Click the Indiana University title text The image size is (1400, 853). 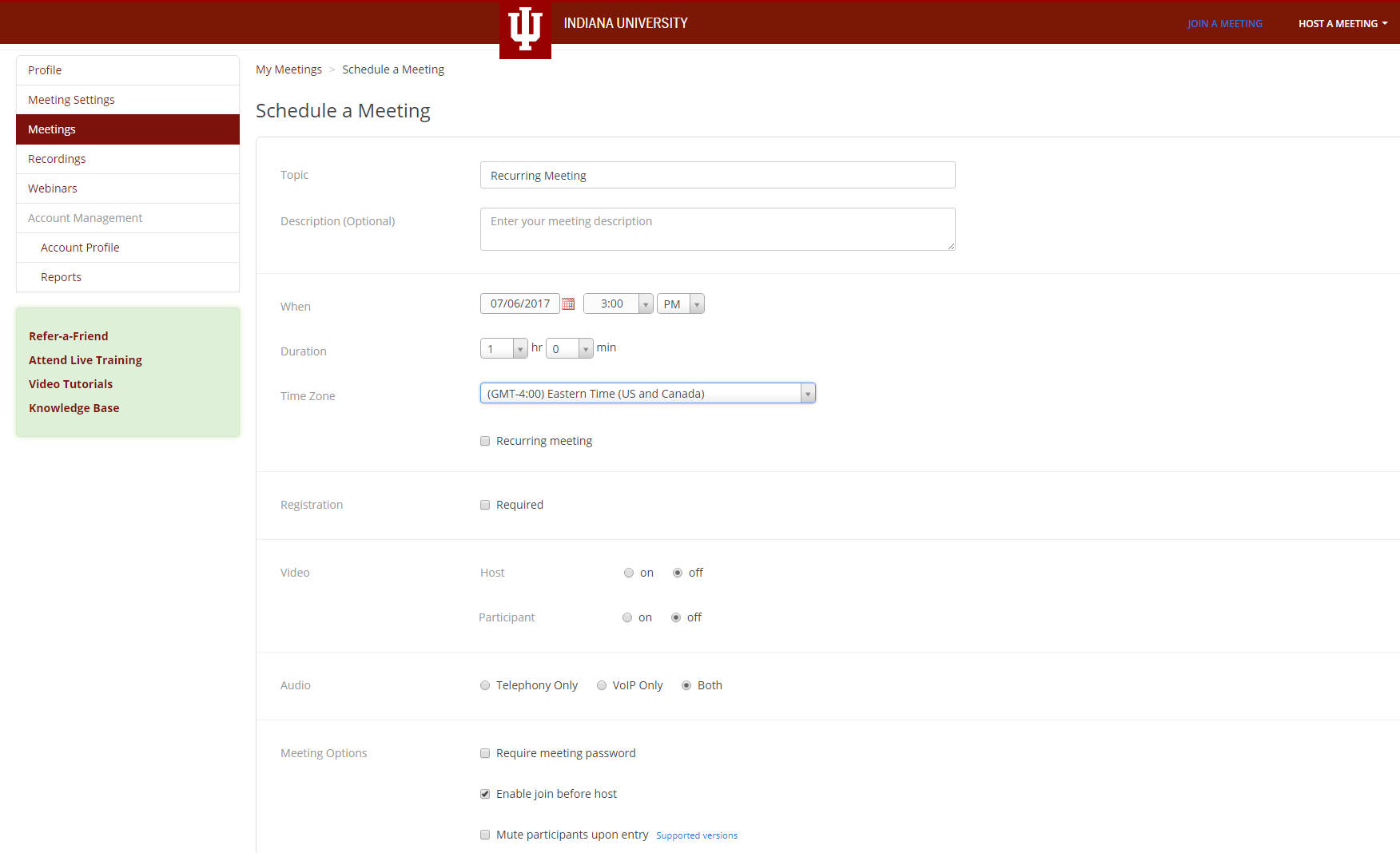pos(626,23)
